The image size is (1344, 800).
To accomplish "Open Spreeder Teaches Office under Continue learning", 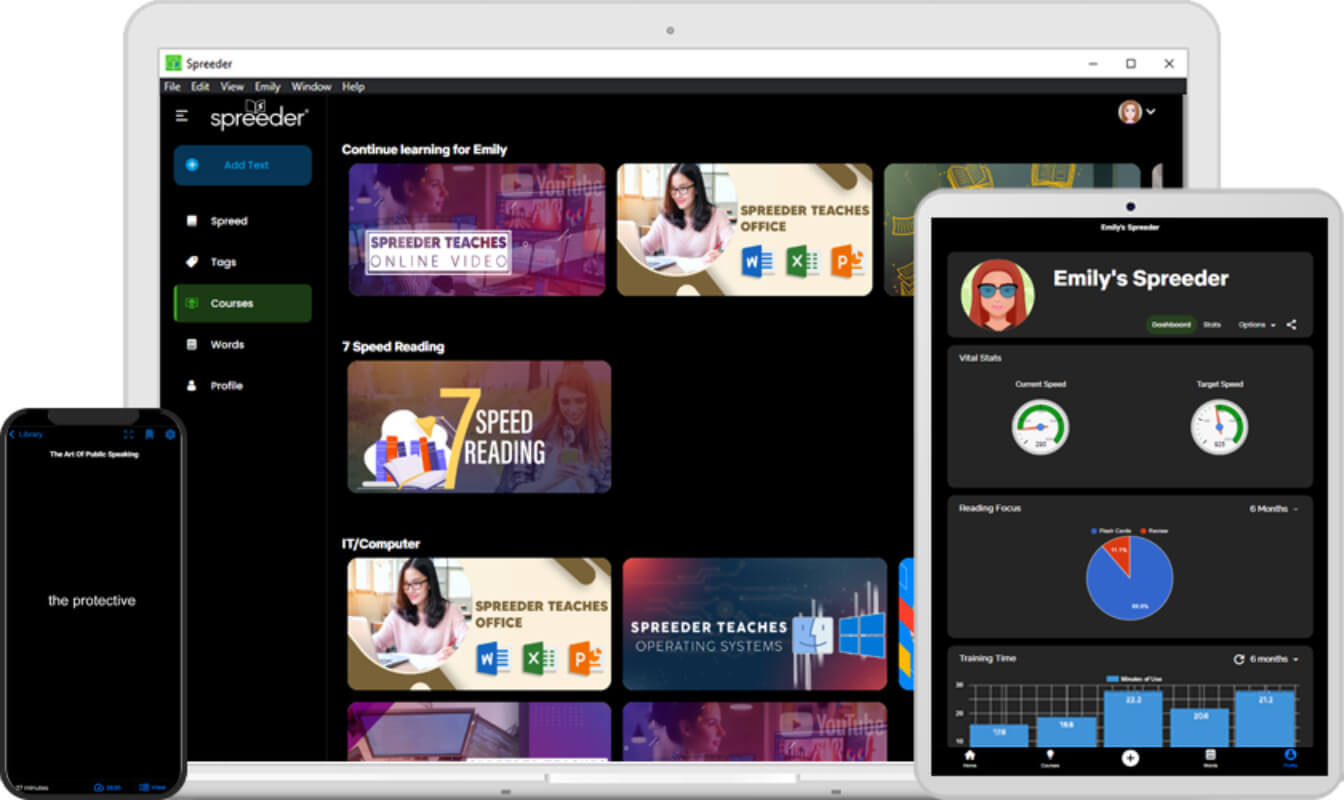I will (745, 230).
